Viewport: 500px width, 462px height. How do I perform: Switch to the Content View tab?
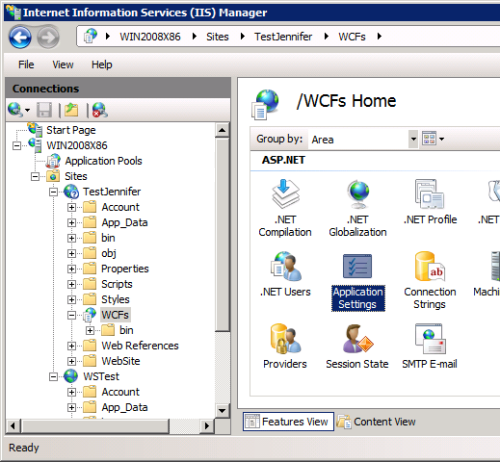click(376, 422)
